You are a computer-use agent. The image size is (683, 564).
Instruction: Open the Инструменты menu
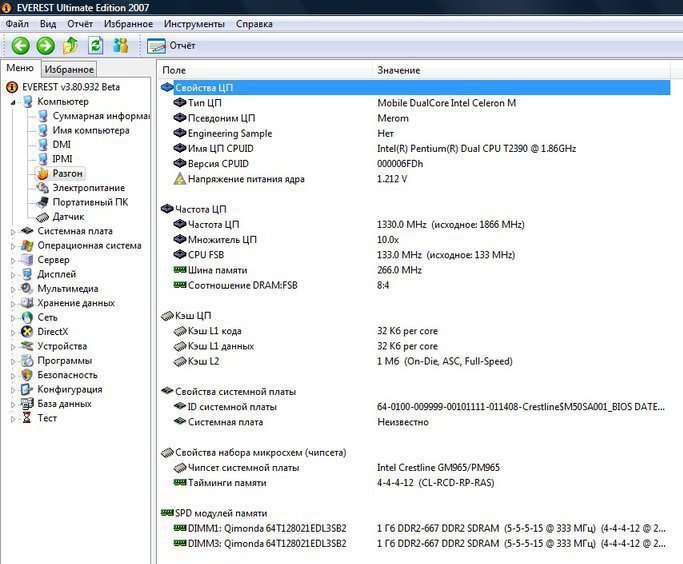click(x=194, y=24)
